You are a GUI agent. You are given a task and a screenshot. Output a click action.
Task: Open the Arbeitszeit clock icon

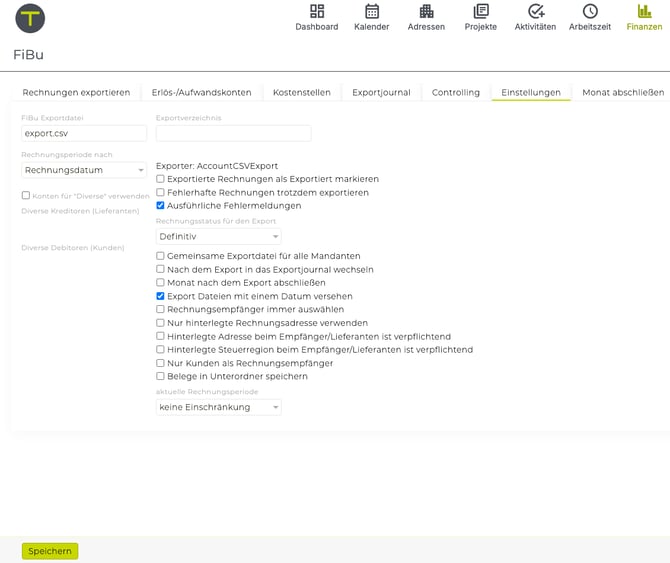coord(590,12)
